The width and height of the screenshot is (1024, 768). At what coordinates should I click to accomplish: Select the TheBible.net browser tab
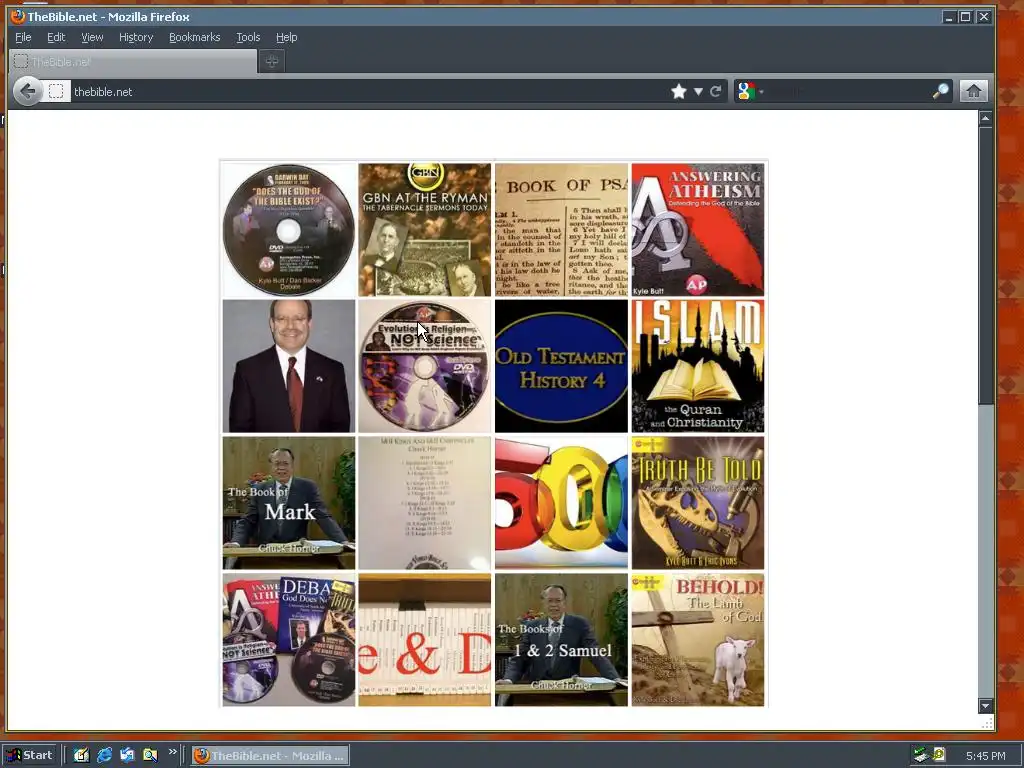click(x=133, y=61)
